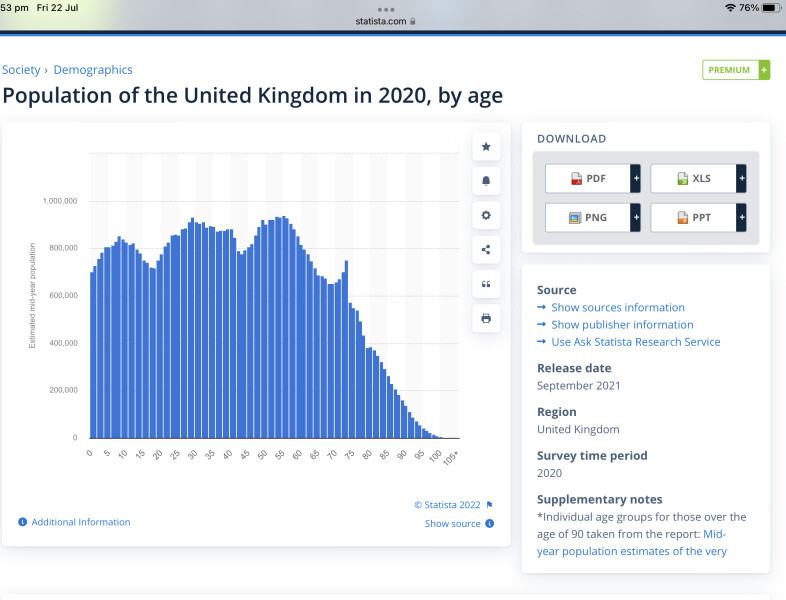Open chart settings gear icon

pyautogui.click(x=486, y=215)
